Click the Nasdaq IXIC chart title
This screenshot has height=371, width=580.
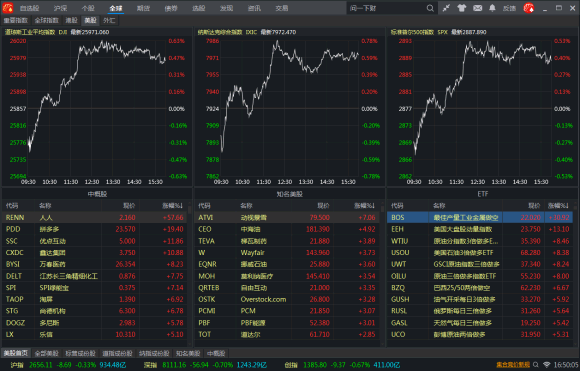247,32
